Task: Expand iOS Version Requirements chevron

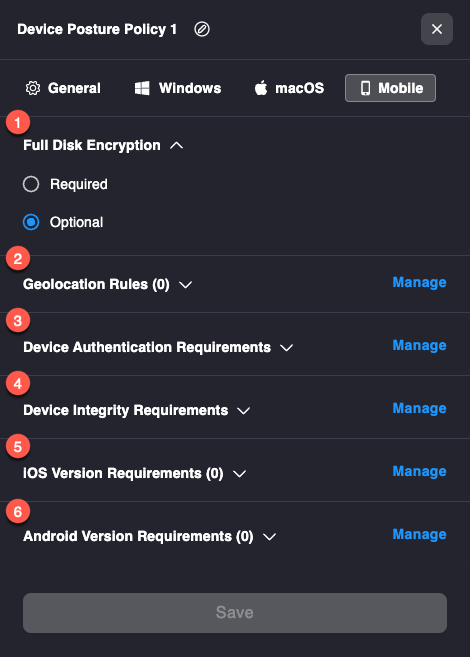Action: [x=240, y=473]
